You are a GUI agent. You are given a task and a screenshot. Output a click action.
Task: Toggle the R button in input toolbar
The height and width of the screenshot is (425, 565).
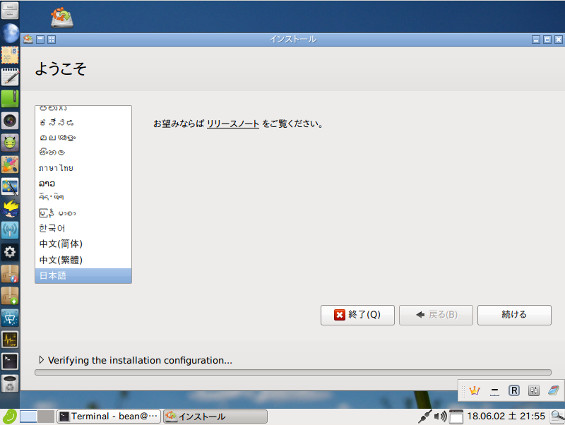[514, 390]
